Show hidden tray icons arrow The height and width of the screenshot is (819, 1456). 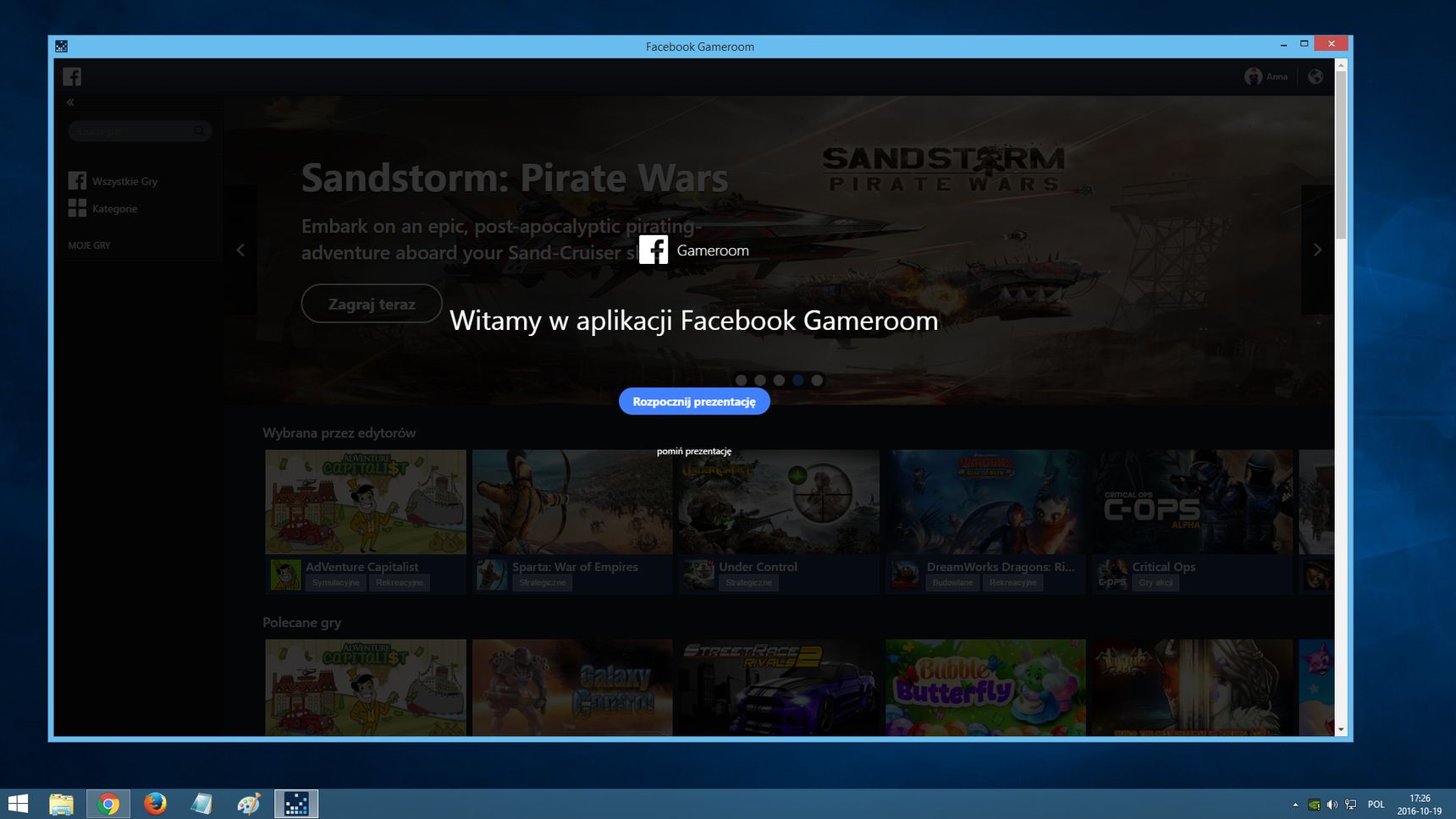point(1295,805)
